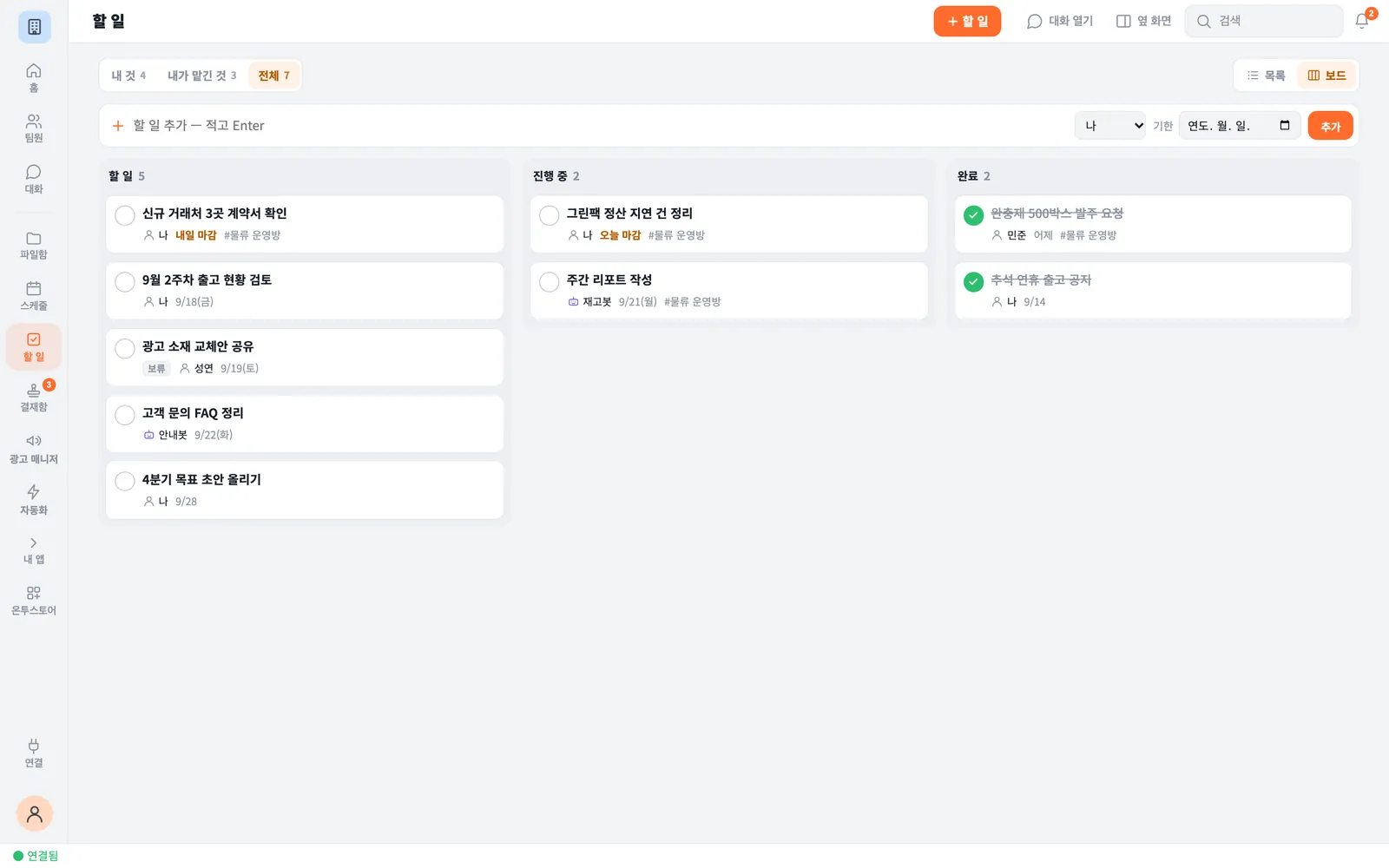
Task: Click 진행 중 column header
Action: point(556,176)
